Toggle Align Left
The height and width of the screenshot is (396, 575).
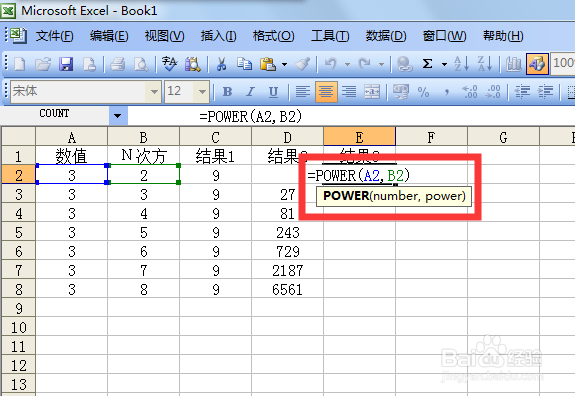[303, 91]
